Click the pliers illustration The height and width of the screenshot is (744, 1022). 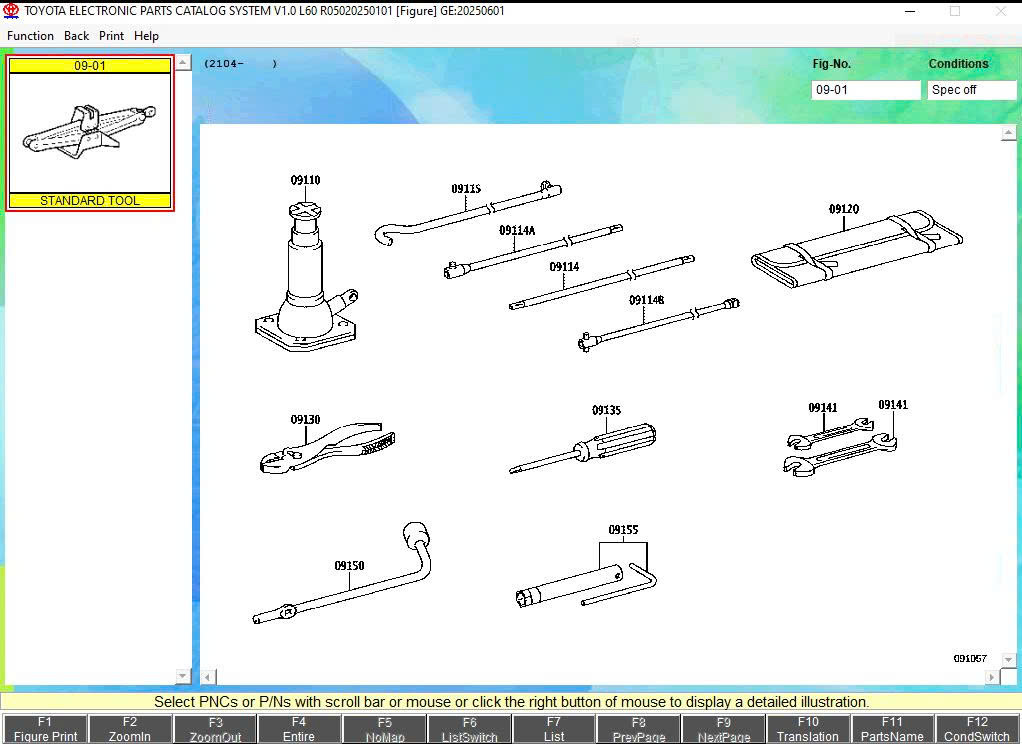coord(328,449)
